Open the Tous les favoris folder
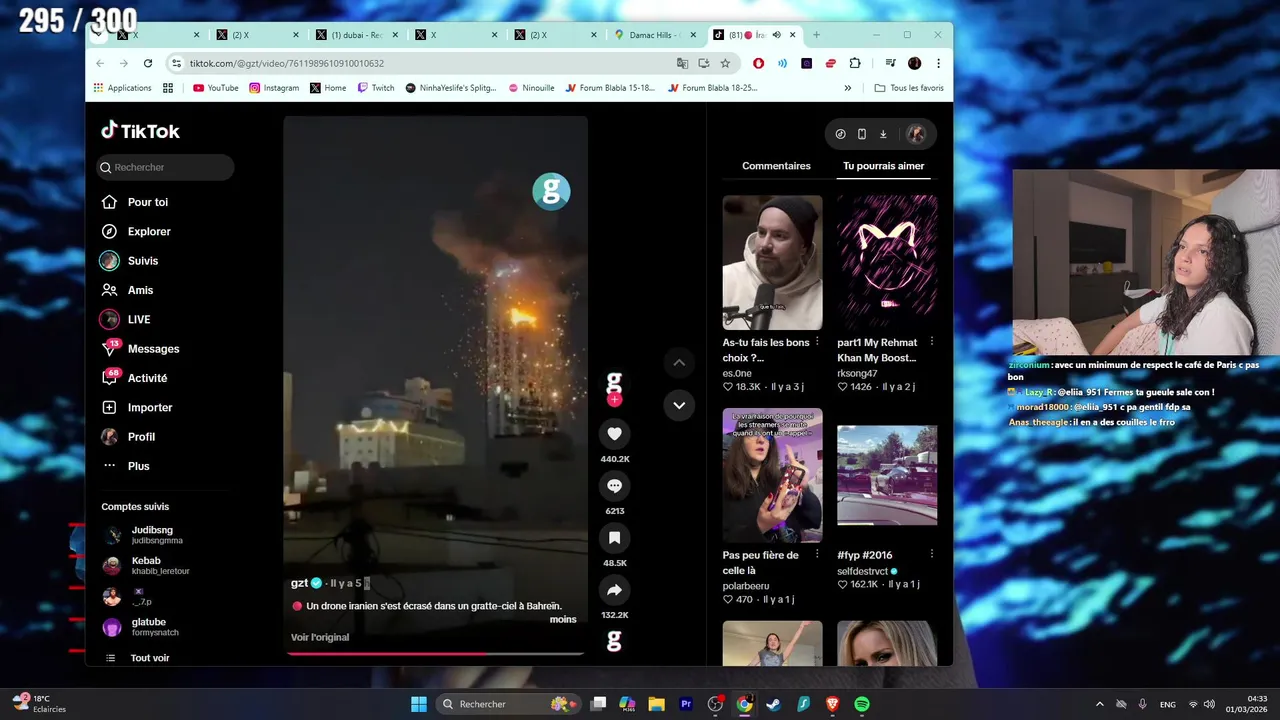 pos(909,88)
